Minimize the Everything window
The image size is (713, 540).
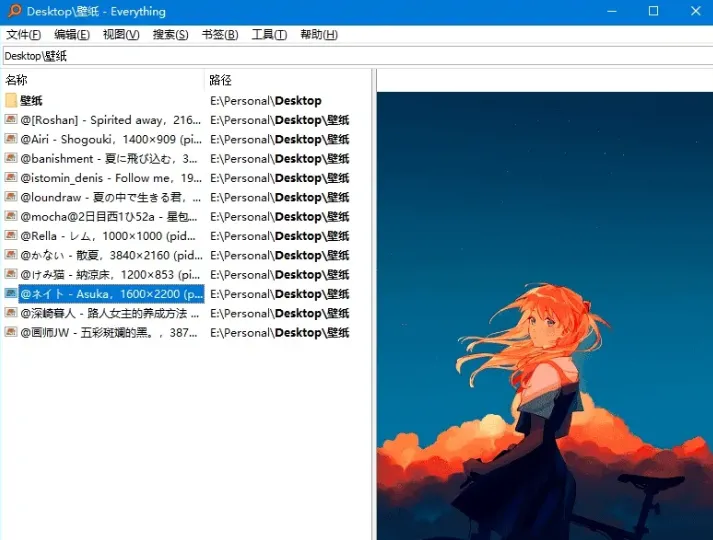click(x=612, y=11)
